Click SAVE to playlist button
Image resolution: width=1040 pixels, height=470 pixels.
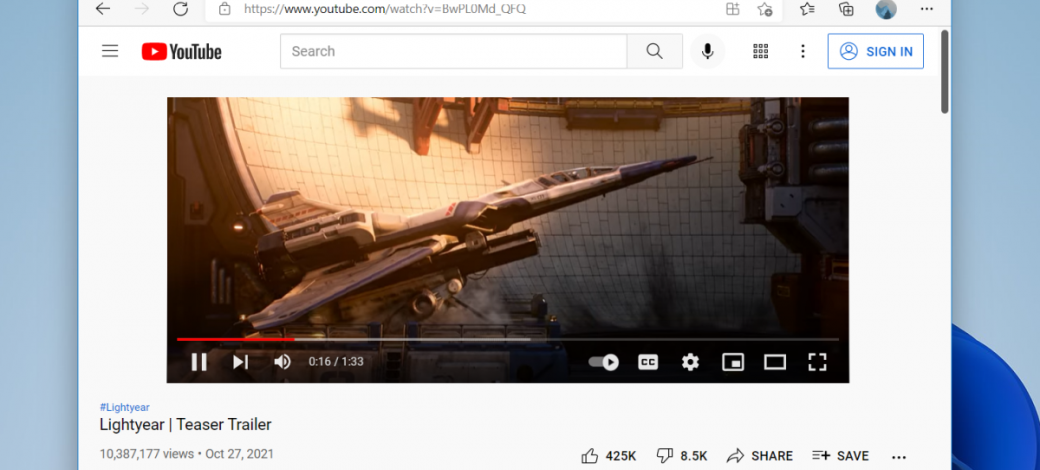click(840, 455)
